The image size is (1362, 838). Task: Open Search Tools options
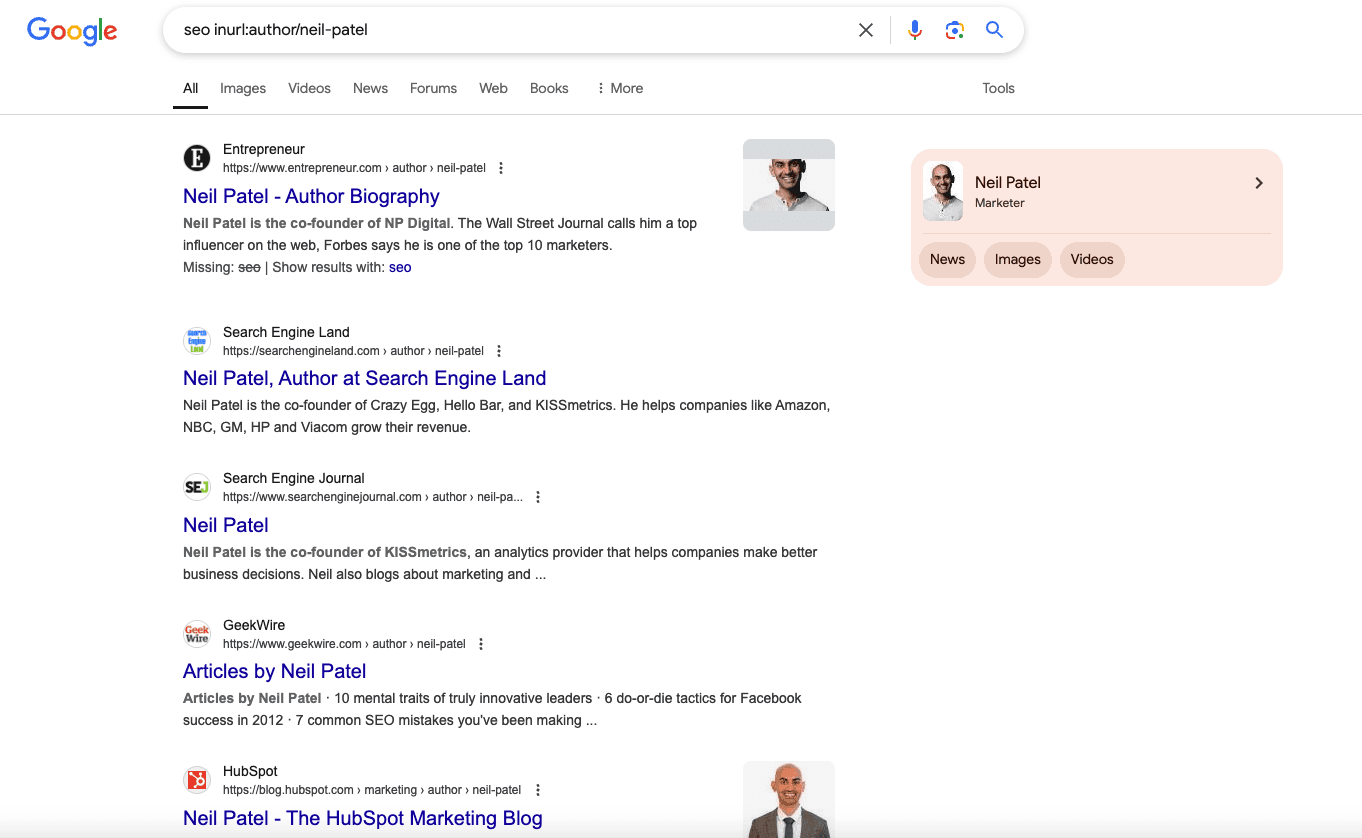(x=998, y=88)
